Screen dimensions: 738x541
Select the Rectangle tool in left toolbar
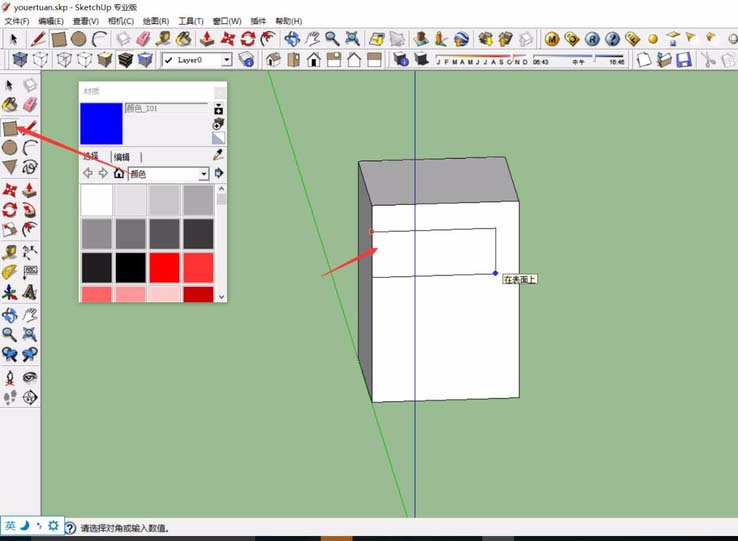pos(10,127)
